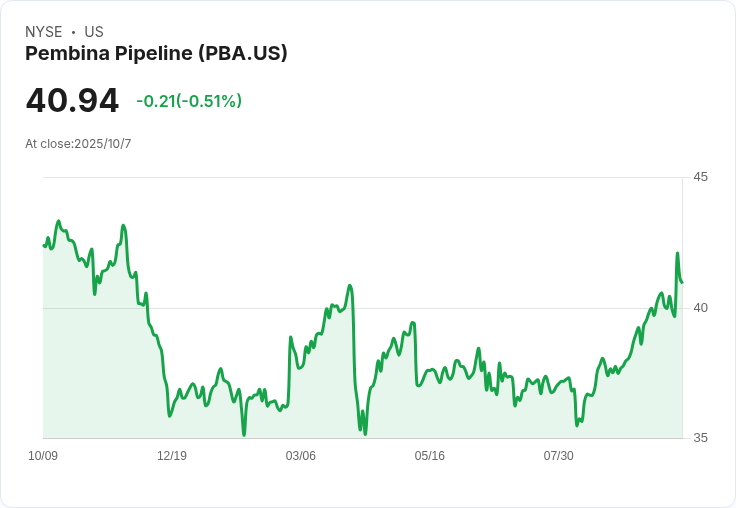Click the latest price spike near chart end
Viewport: 736px width, 508px height.
pos(677,254)
